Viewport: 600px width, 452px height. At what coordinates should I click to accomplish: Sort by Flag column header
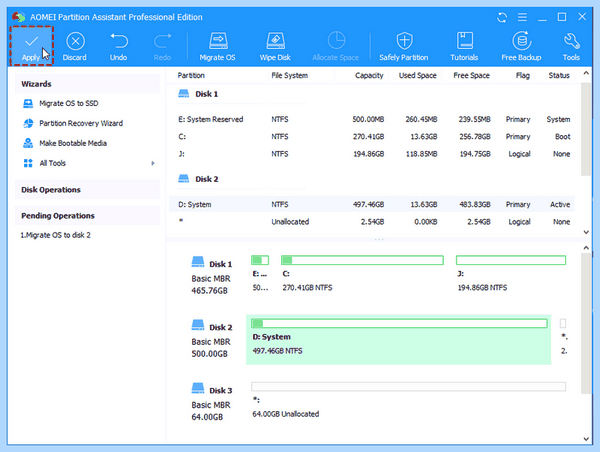pyautogui.click(x=523, y=75)
